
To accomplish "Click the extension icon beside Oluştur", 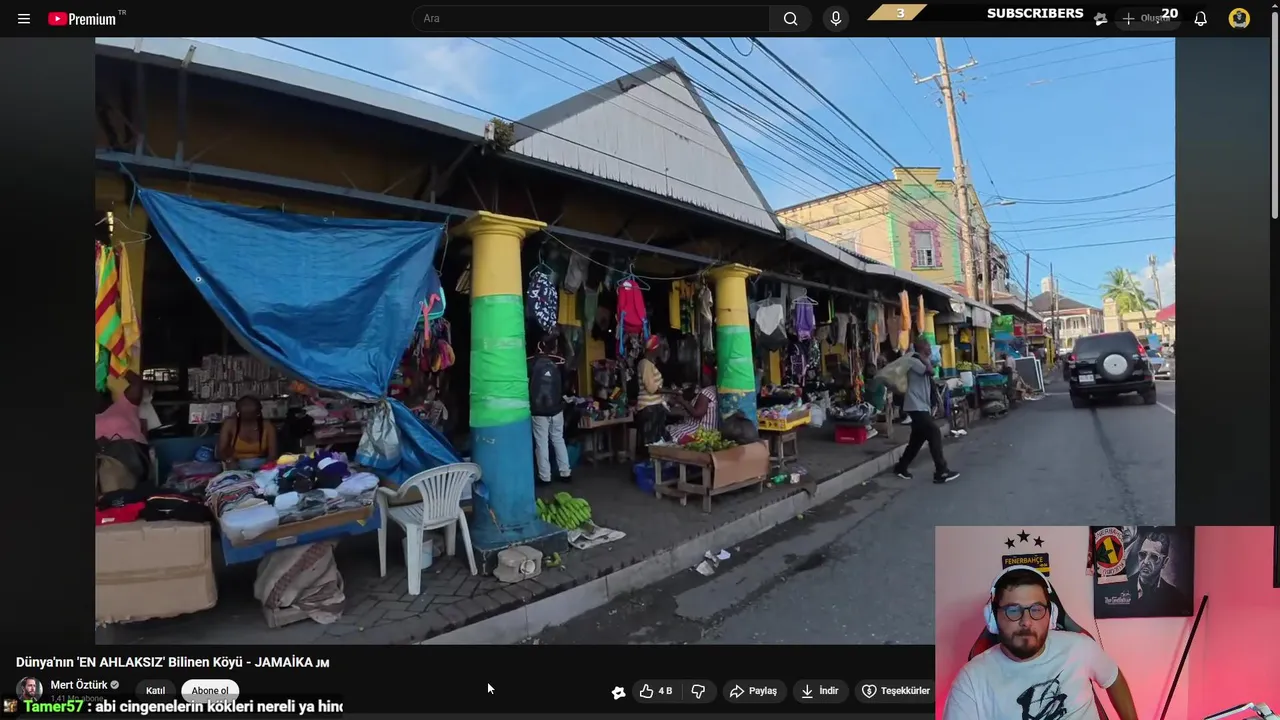I will [1100, 18].
